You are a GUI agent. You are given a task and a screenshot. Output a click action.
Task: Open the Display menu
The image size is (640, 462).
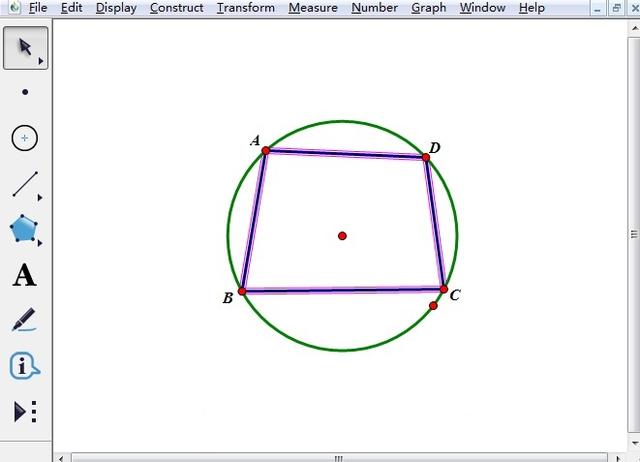(x=116, y=8)
